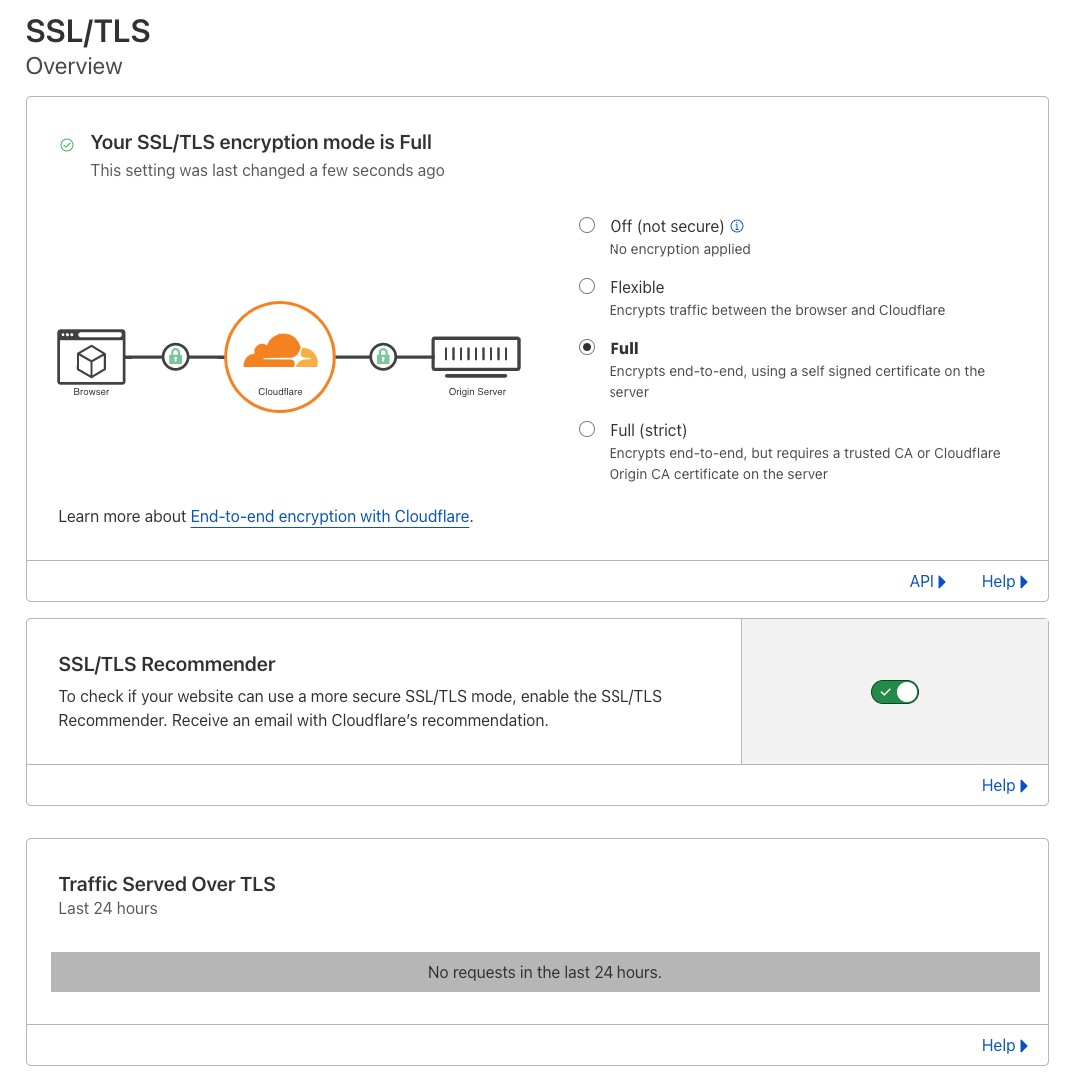This screenshot has width=1085, height=1089.
Task: Expand Help under Traffic Served Over TLS
Action: pyautogui.click(x=1004, y=1046)
